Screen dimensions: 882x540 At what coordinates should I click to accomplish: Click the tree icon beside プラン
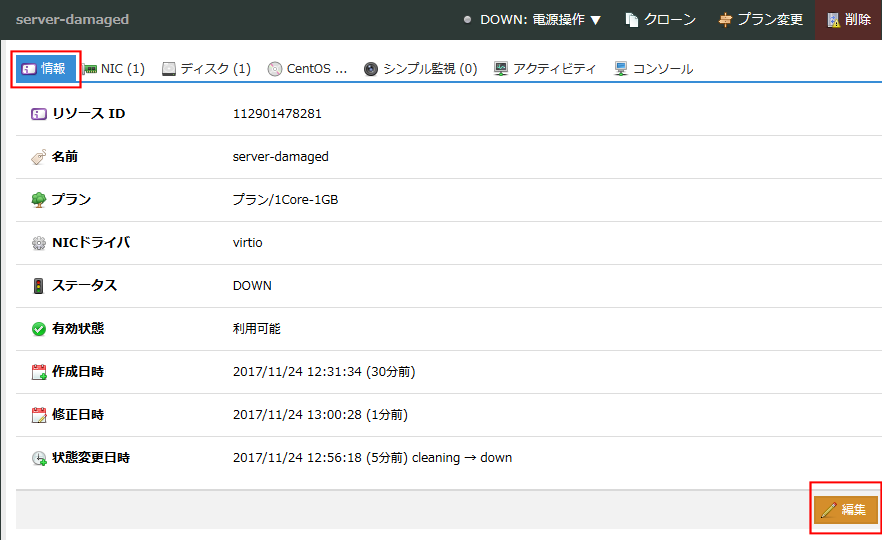point(39,200)
